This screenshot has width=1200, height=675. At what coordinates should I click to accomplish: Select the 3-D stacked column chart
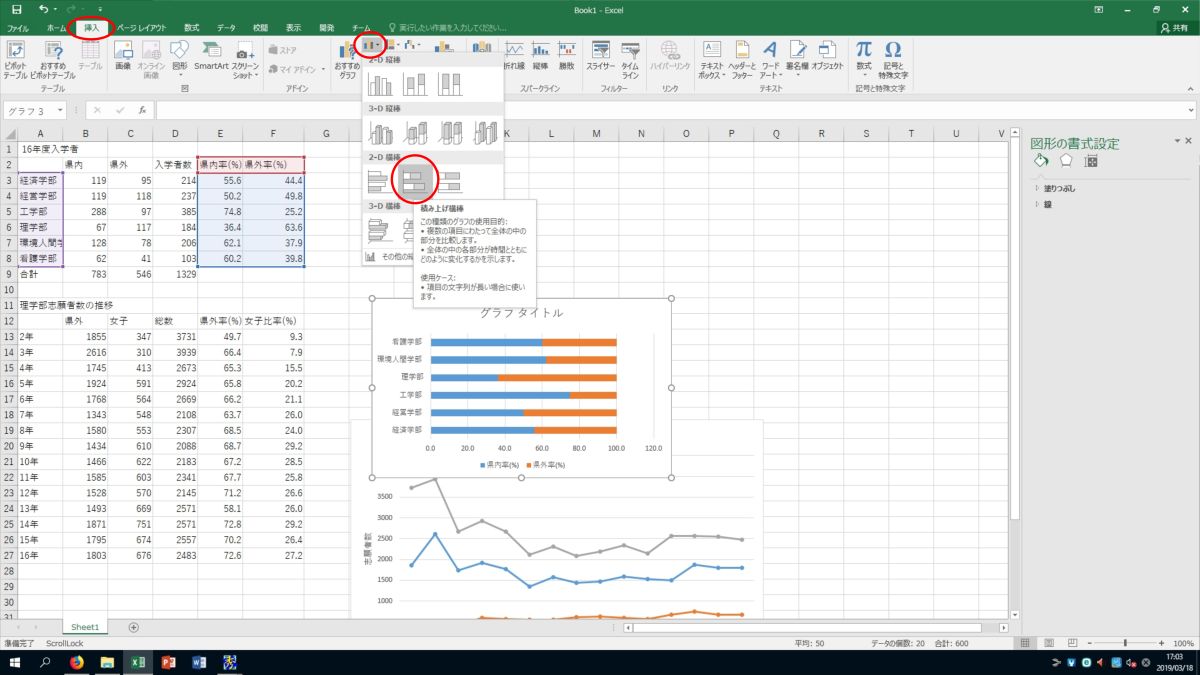[x=415, y=132]
